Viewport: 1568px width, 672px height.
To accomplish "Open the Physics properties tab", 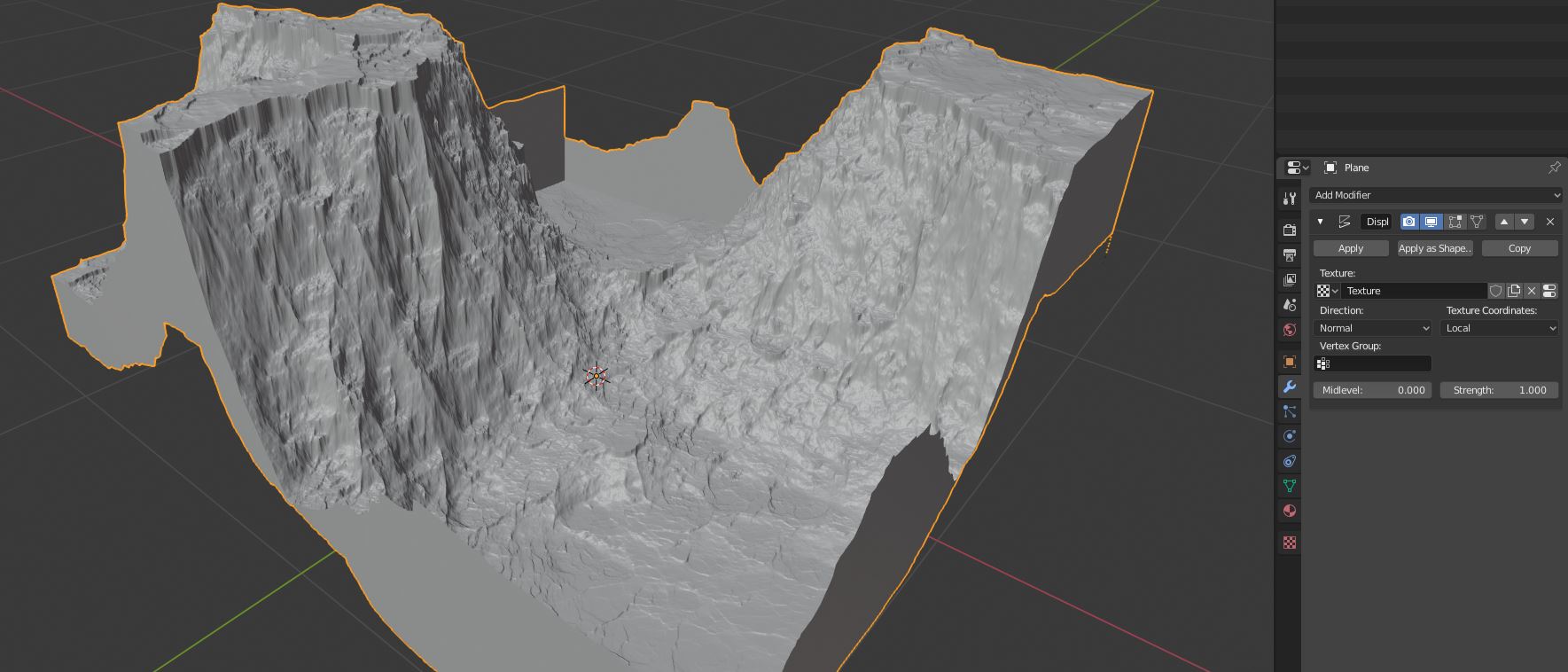I will point(1290,435).
